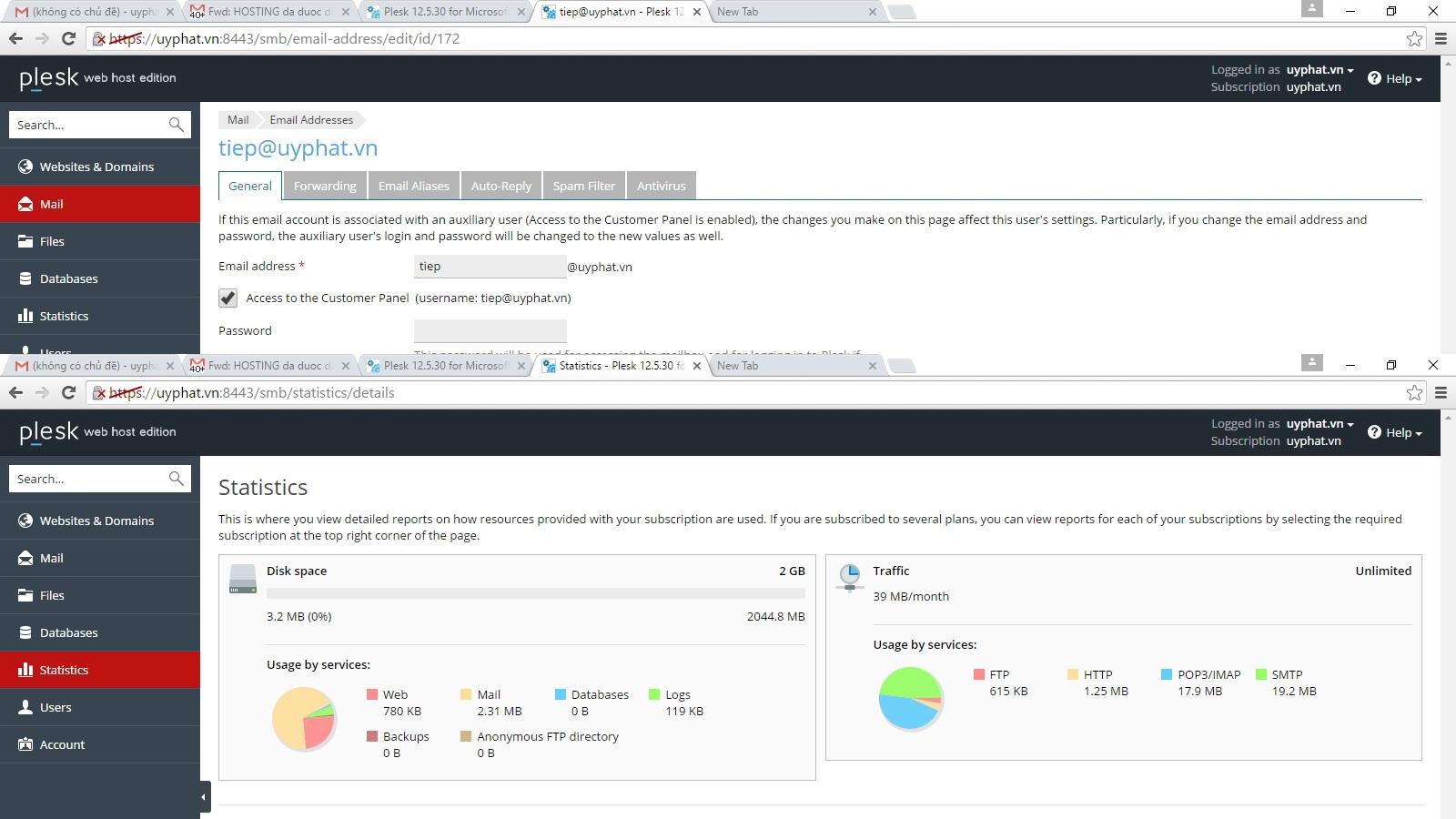The width and height of the screenshot is (1456, 819).
Task: Open Users in bottom sidebar
Action: pyautogui.click(x=100, y=707)
